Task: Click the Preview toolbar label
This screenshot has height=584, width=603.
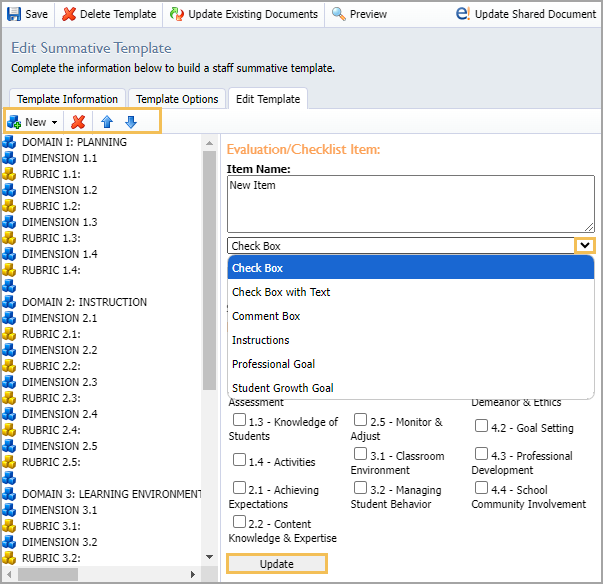Action: [x=368, y=14]
